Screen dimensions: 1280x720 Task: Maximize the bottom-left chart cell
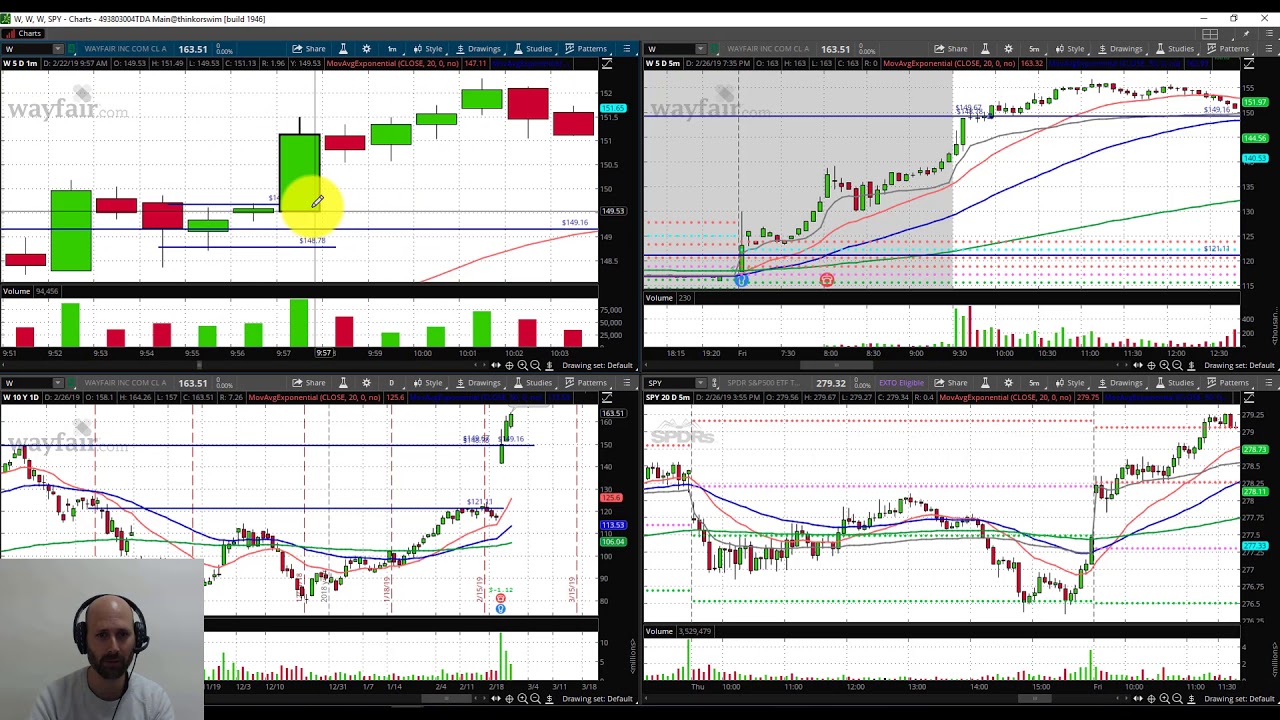(x=606, y=398)
